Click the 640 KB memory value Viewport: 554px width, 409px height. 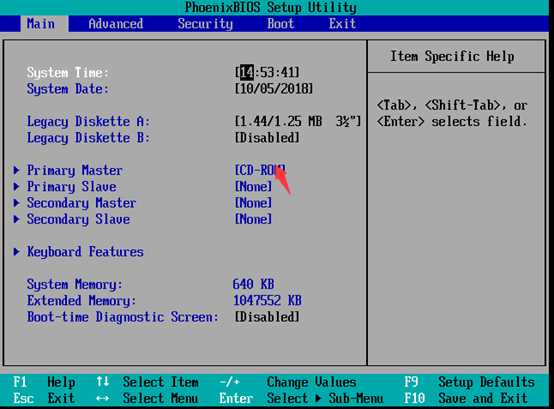click(x=253, y=284)
